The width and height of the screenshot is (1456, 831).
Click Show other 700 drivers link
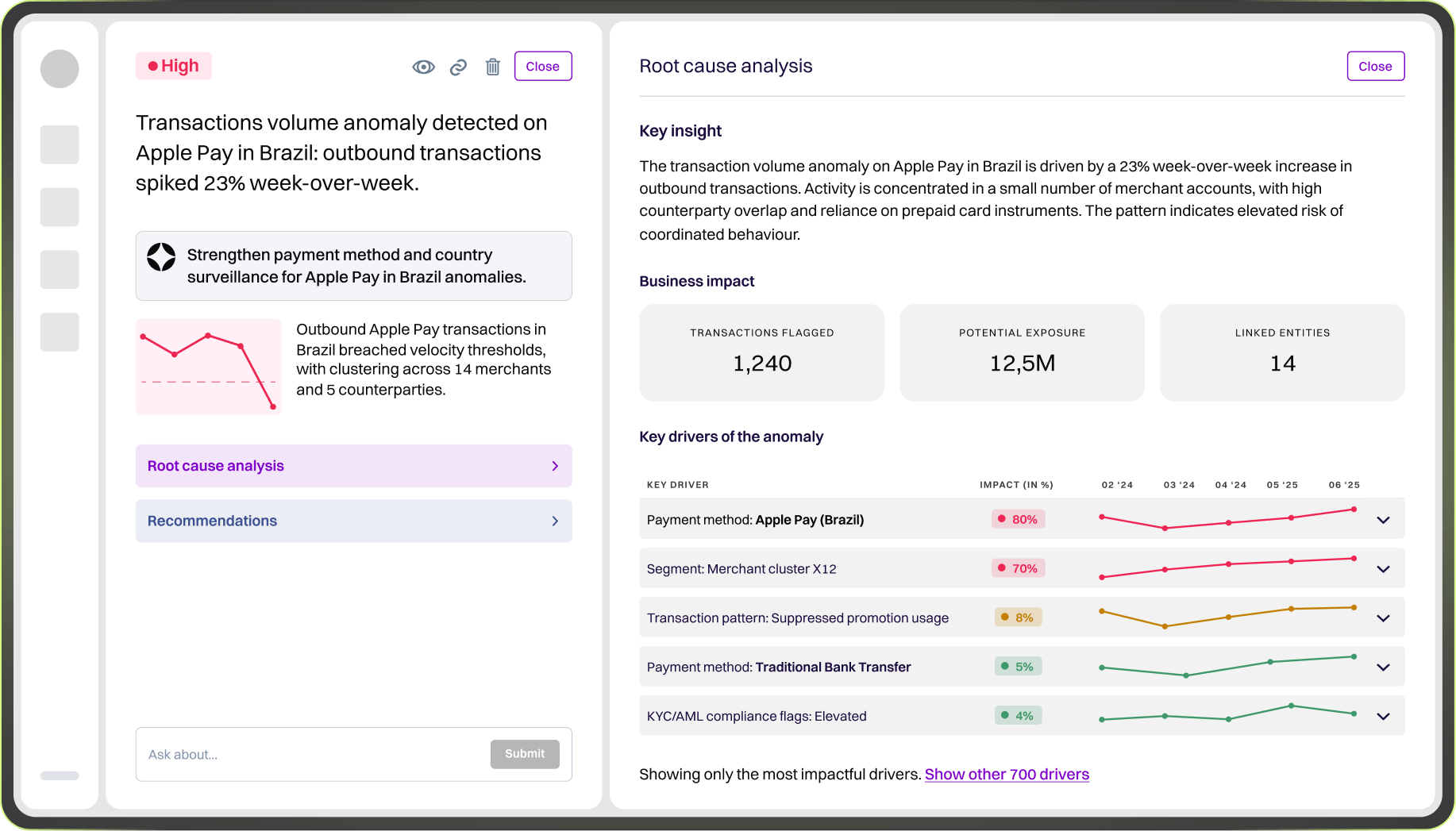(1007, 775)
